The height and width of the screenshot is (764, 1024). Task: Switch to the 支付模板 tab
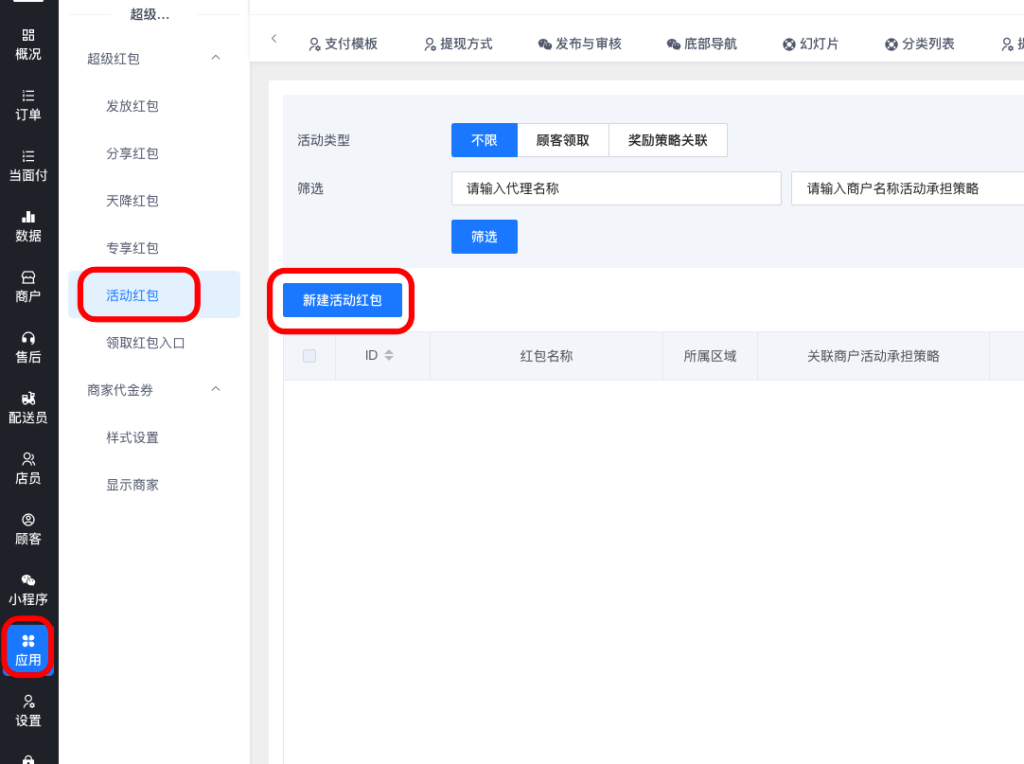click(342, 44)
